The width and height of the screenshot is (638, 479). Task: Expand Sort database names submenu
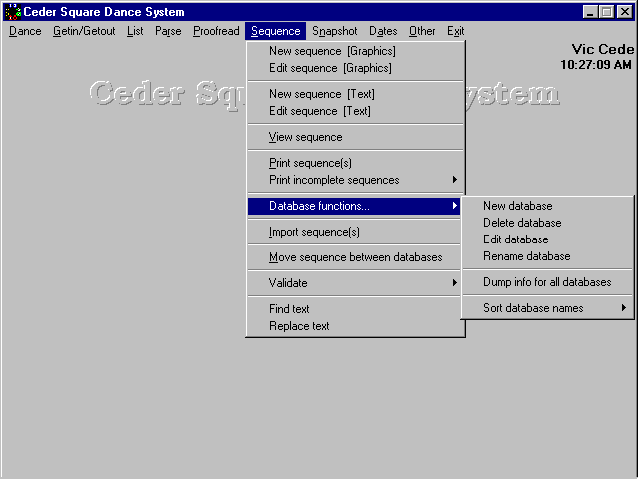coord(548,308)
